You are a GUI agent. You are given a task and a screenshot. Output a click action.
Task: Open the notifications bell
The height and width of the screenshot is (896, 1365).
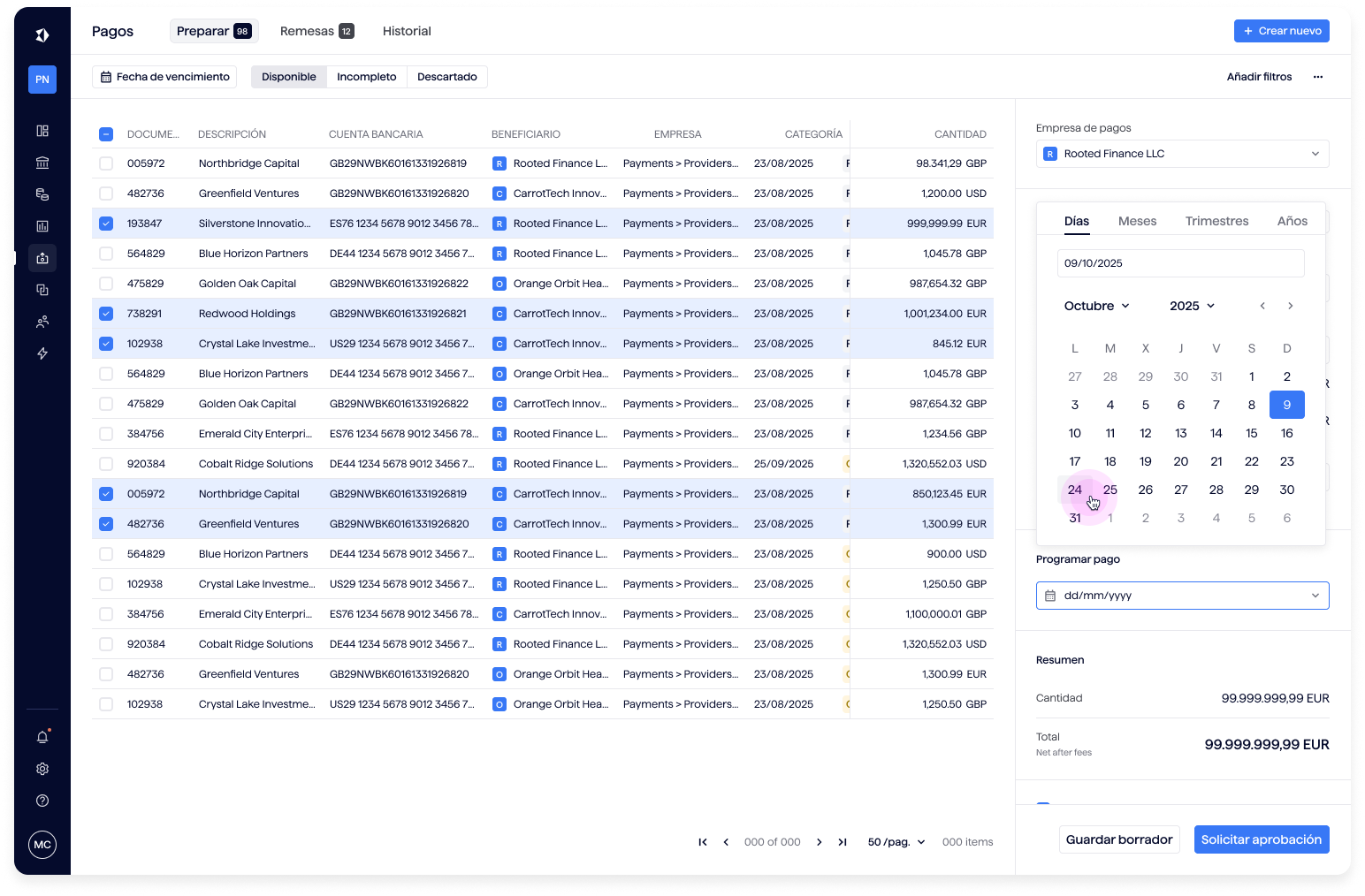[x=42, y=737]
